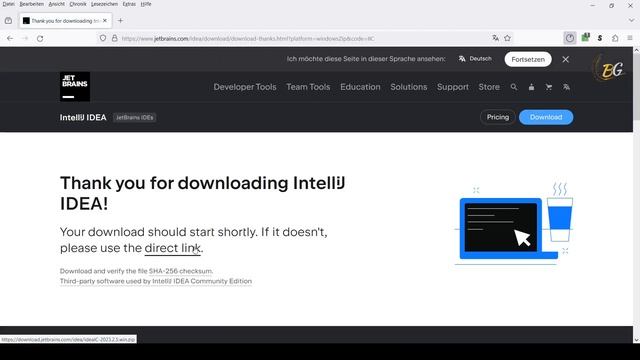Open Store nav menu

(489, 87)
